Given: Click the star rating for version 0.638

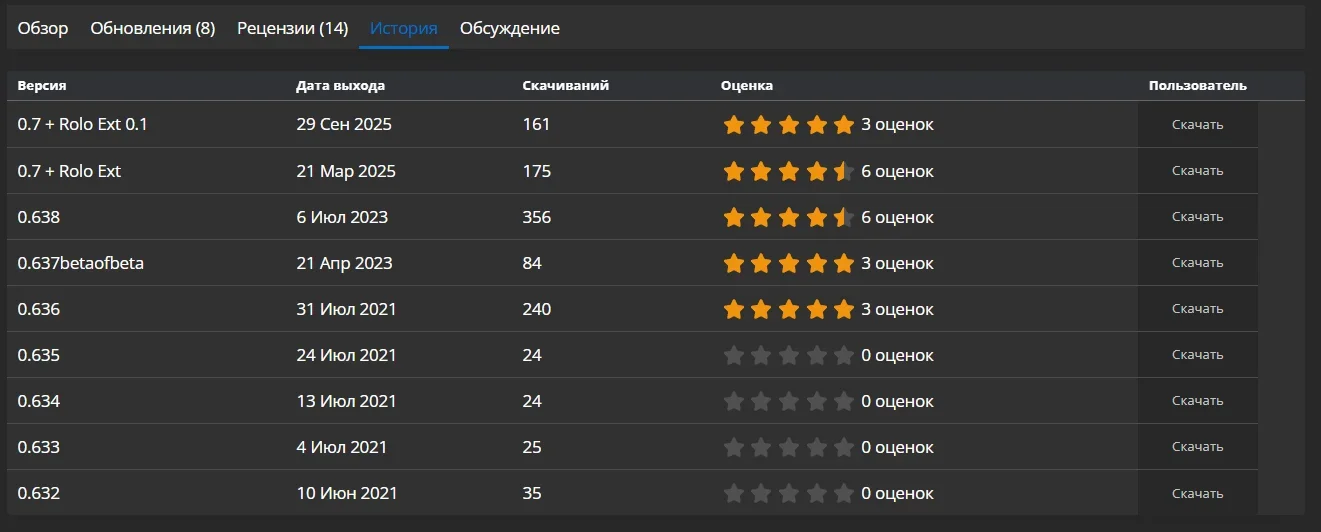Looking at the screenshot, I should point(788,217).
